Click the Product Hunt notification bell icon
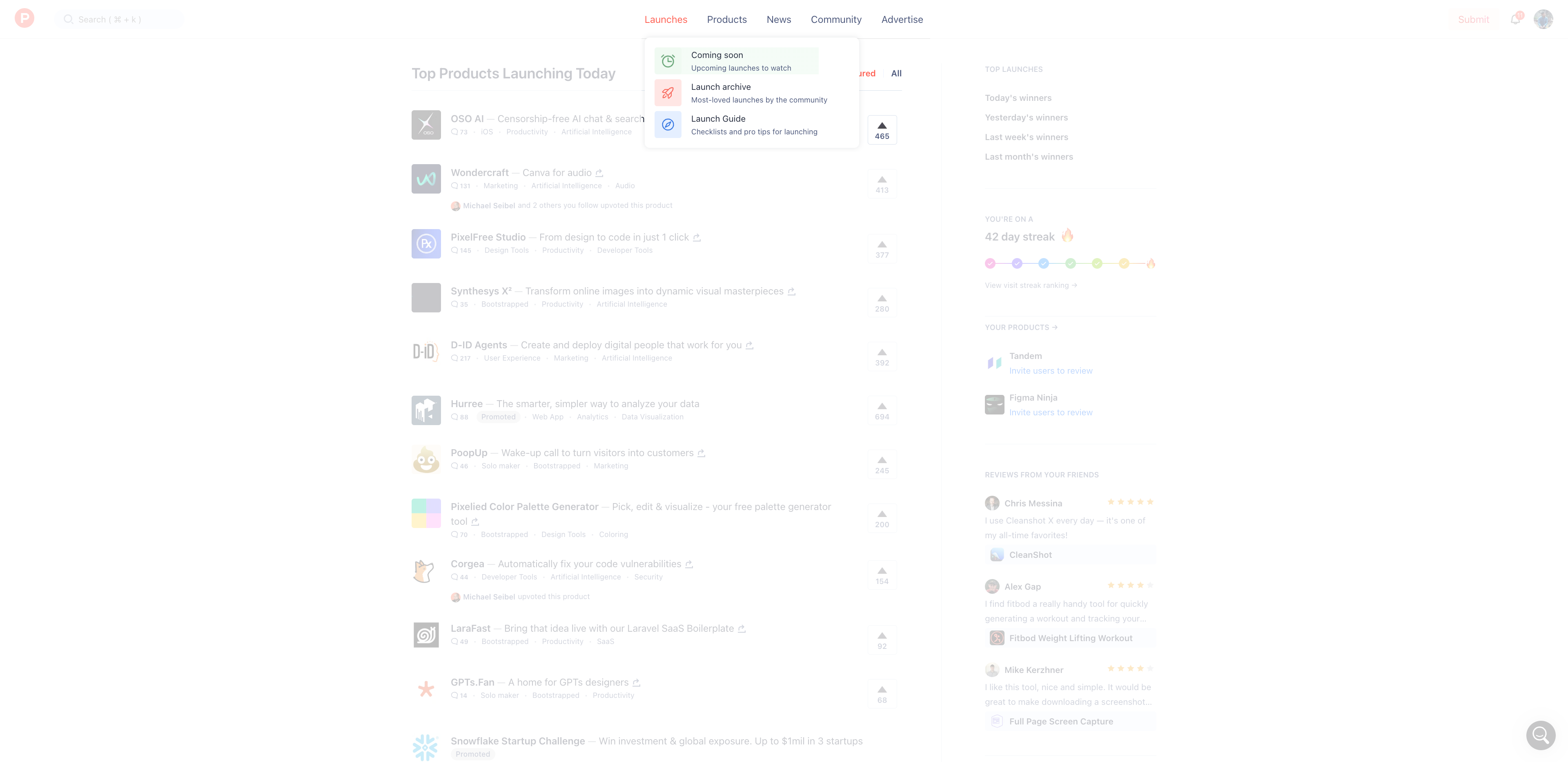1568x762 pixels. pyautogui.click(x=1516, y=18)
